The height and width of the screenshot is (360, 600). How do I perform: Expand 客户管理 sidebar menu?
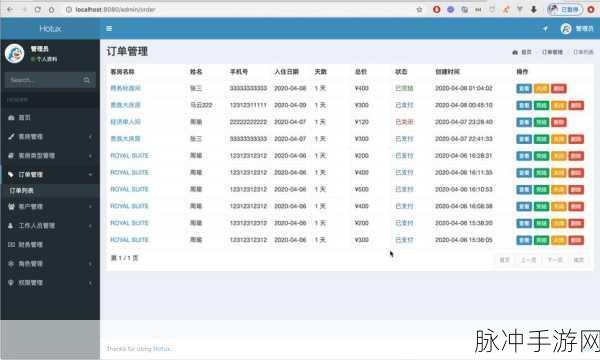(50, 207)
